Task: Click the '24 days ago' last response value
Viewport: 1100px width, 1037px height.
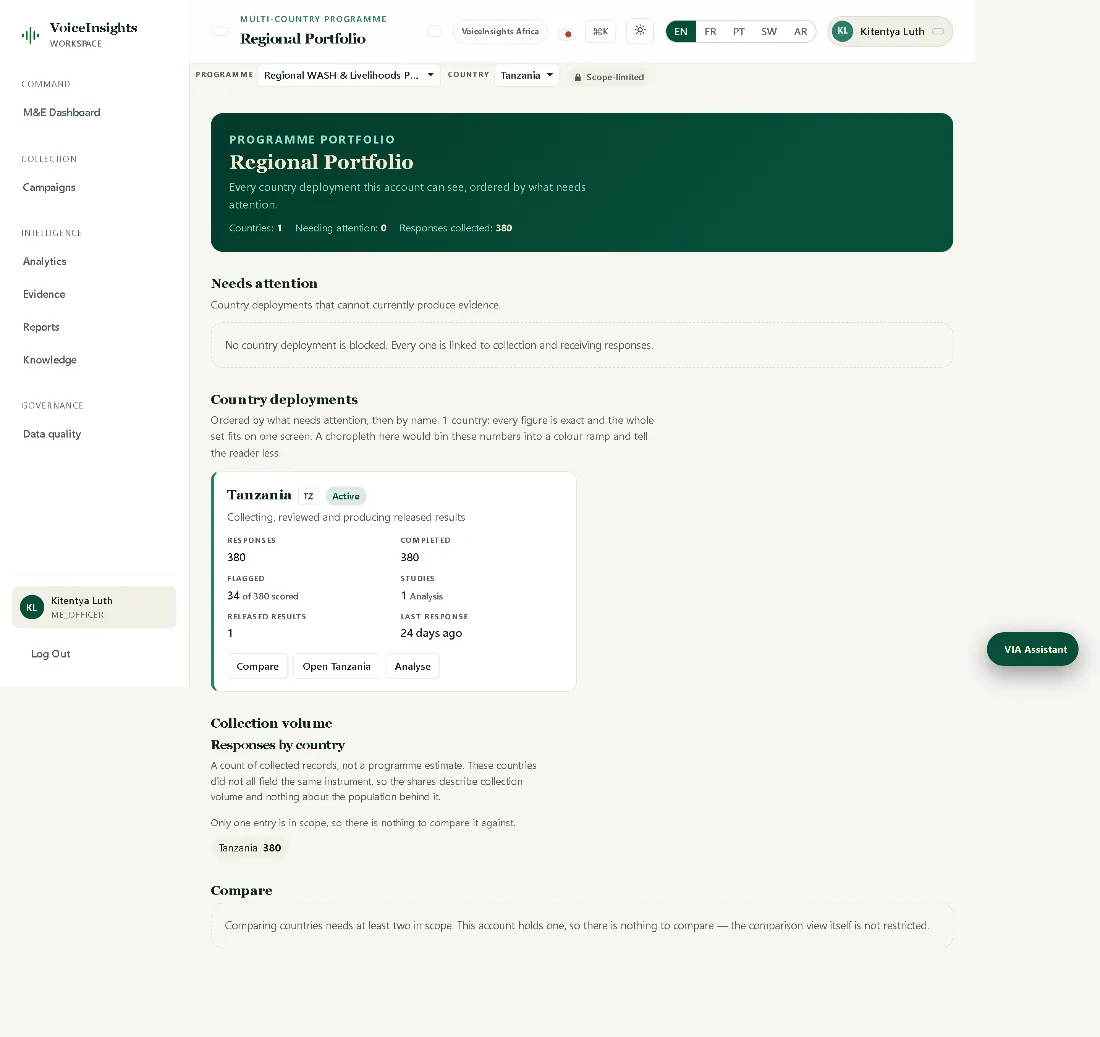Action: (431, 633)
